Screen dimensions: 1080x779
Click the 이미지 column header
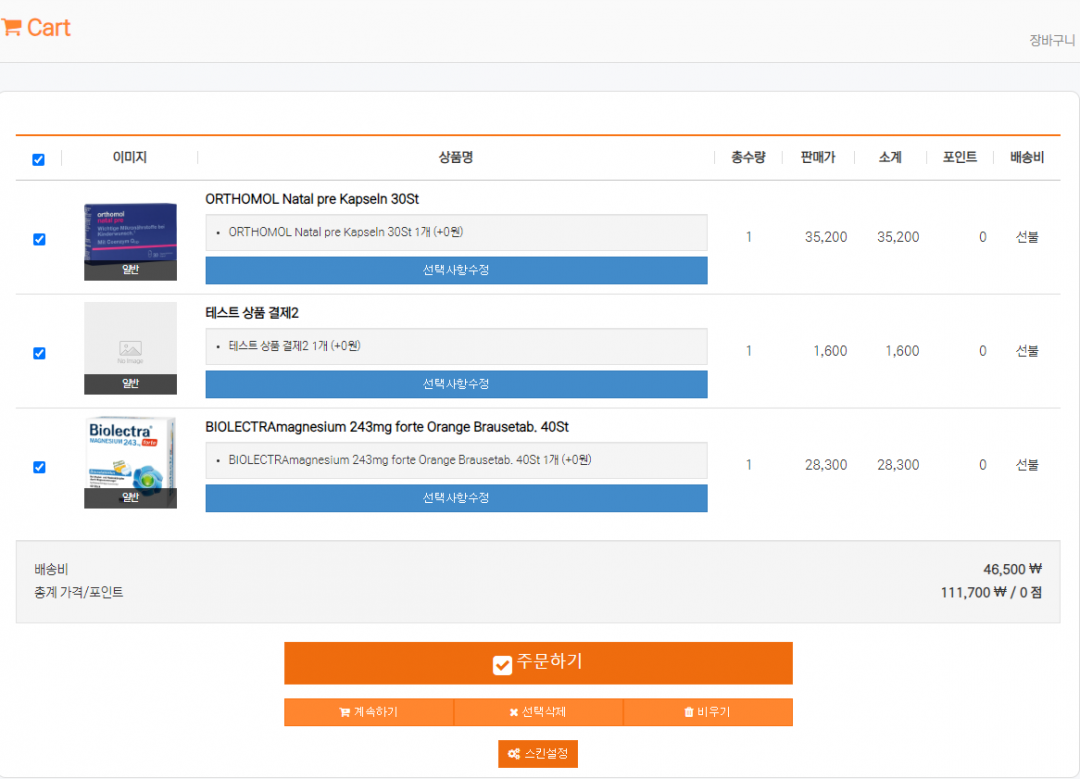[x=129, y=158]
